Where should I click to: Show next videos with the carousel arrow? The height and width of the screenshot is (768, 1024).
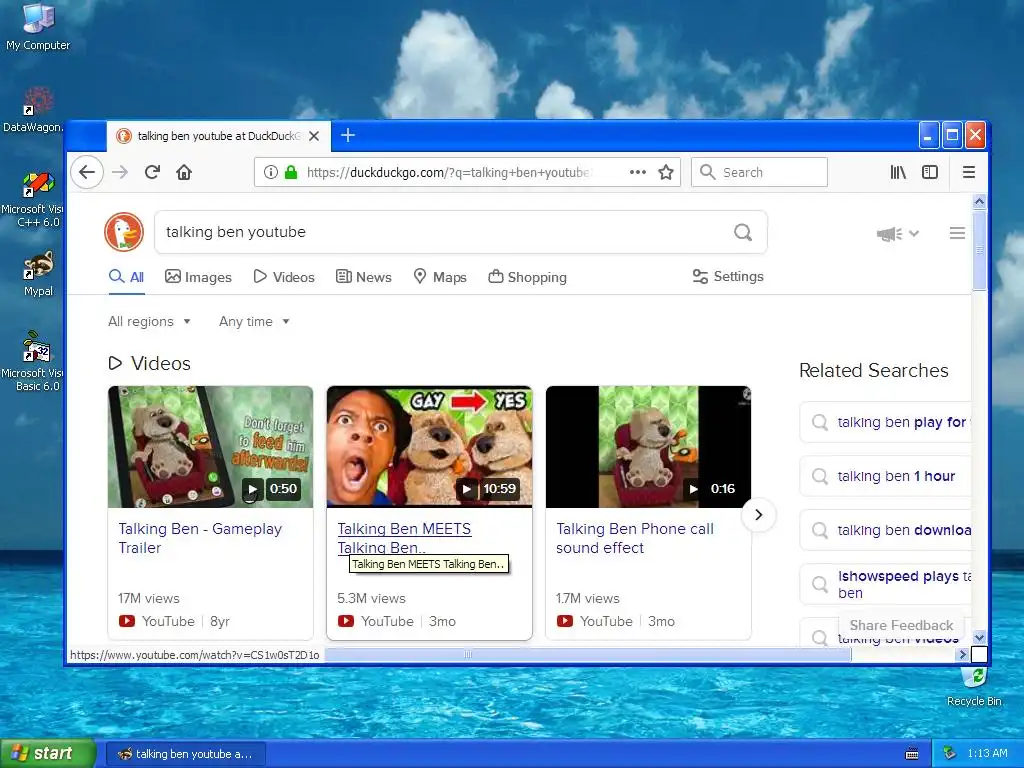(758, 515)
